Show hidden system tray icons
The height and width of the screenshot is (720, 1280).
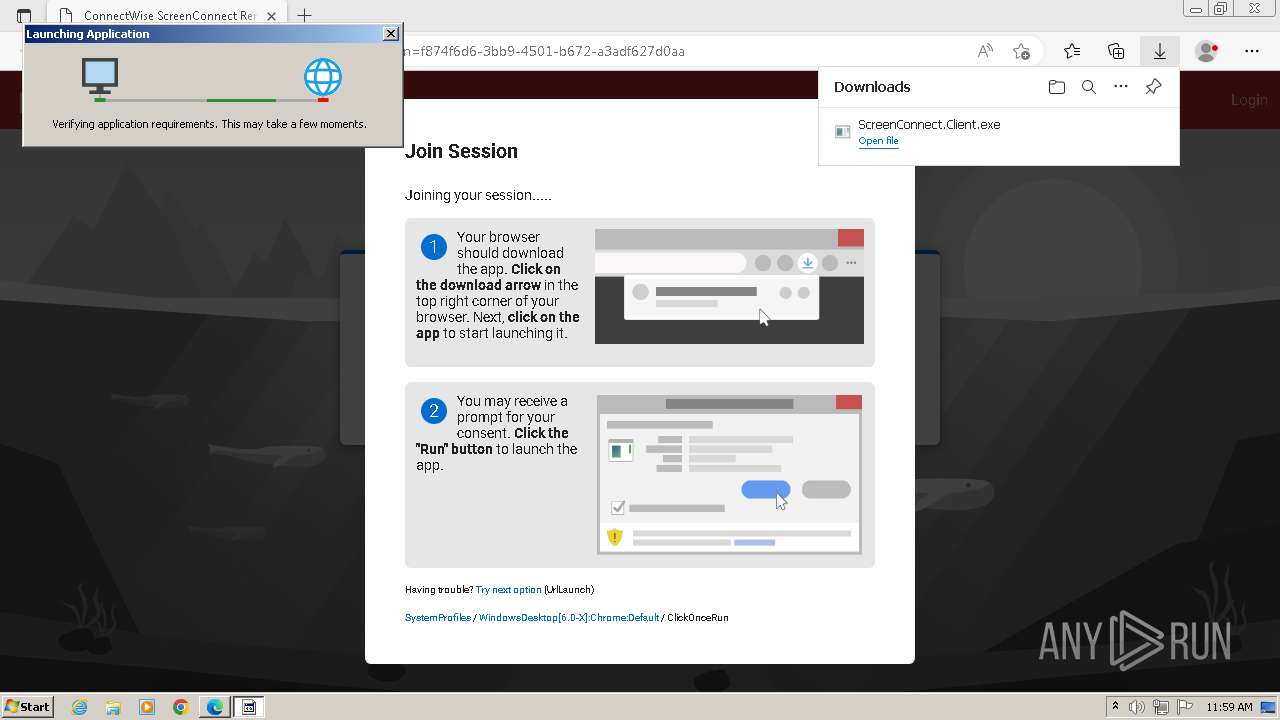[x=1115, y=707]
